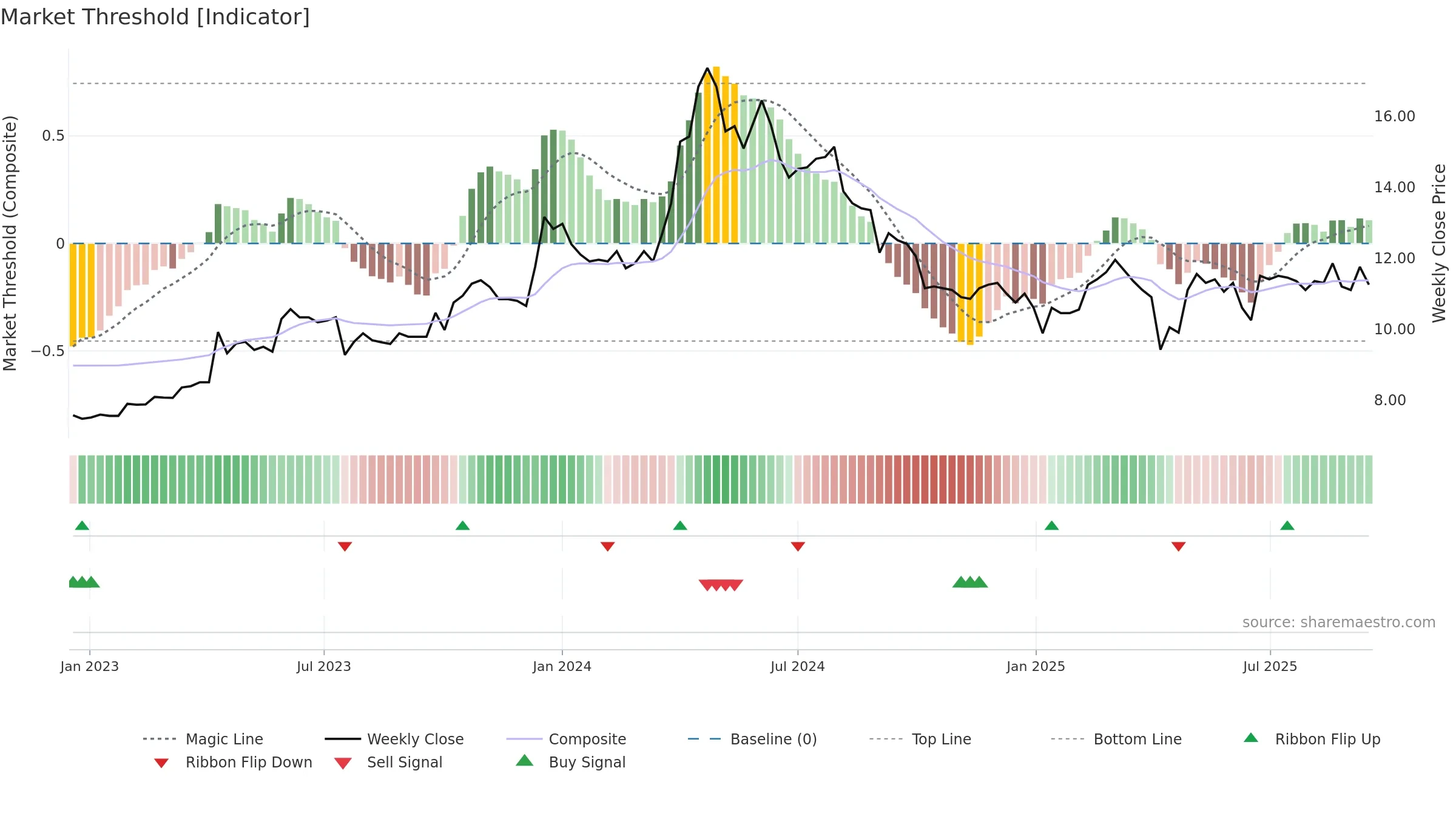This screenshot has height=819, width=1456.
Task: Toggle the Buy Signal legend entry
Action: pyautogui.click(x=570, y=762)
